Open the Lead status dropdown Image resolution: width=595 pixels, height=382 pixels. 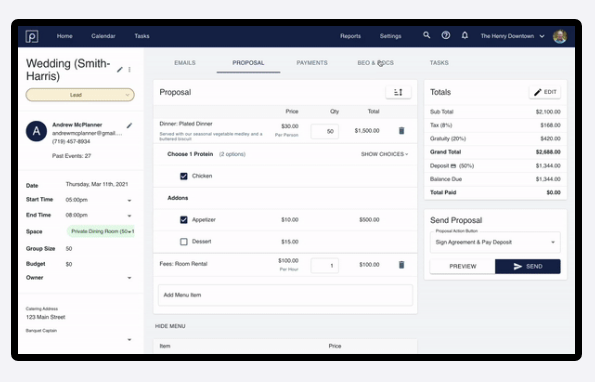[x=80, y=95]
